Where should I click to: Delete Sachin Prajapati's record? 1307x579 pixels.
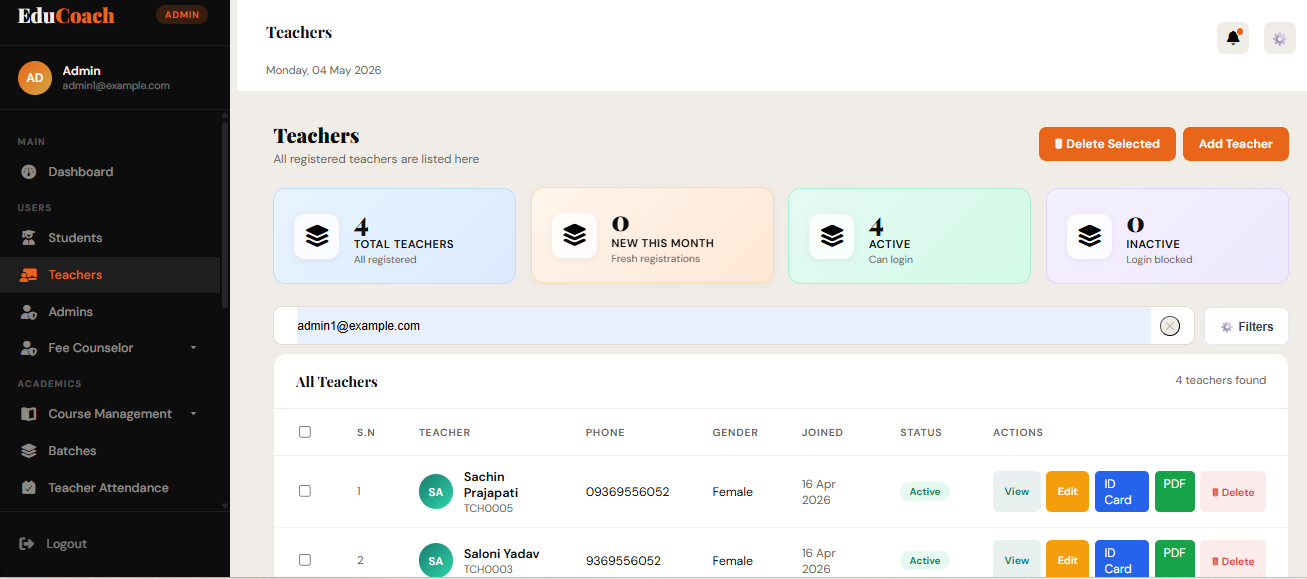coord(1233,491)
